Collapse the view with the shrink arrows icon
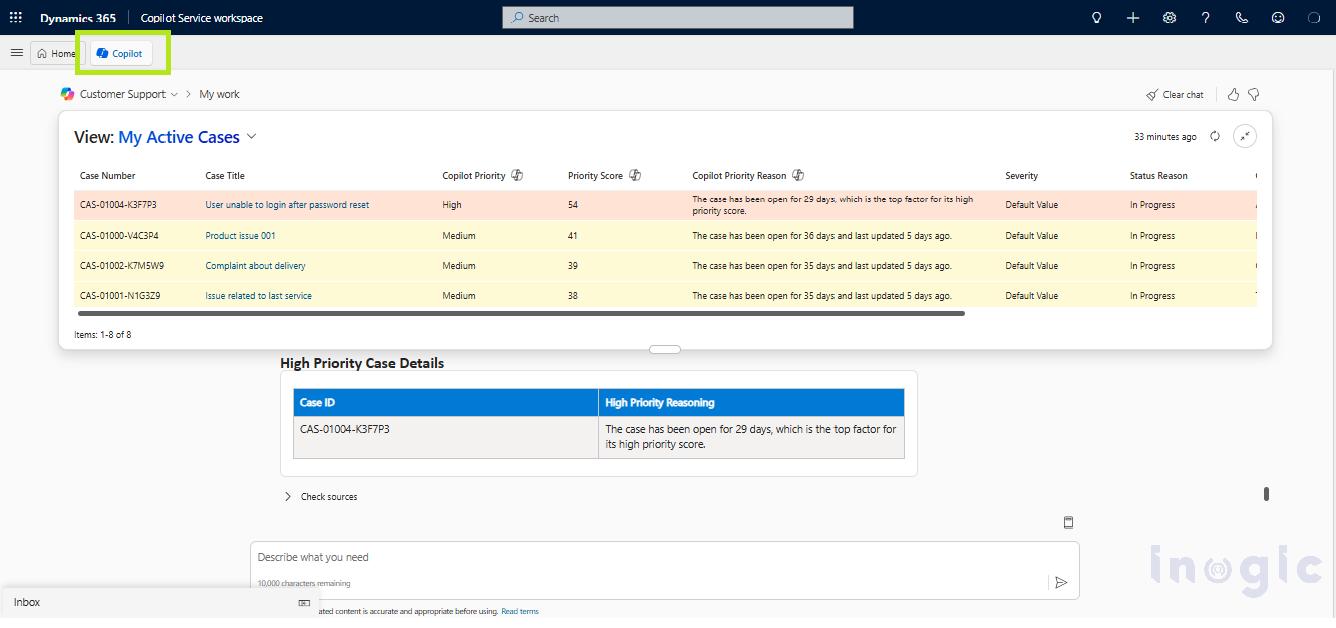Screen dimensions: 1336x628 [1245, 136]
